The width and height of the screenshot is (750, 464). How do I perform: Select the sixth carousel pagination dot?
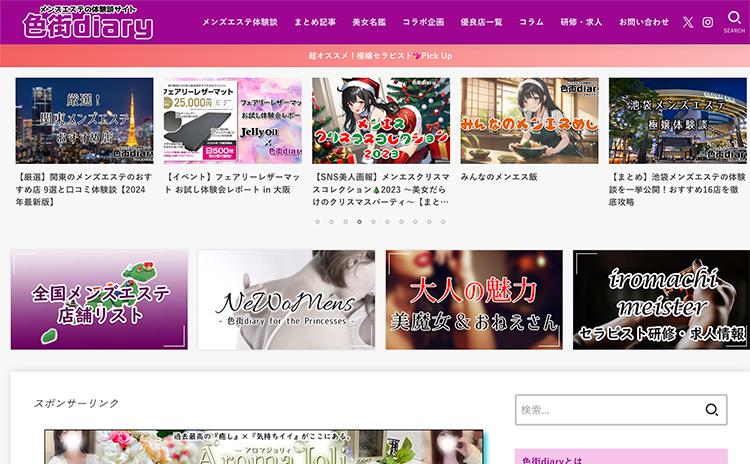point(387,222)
